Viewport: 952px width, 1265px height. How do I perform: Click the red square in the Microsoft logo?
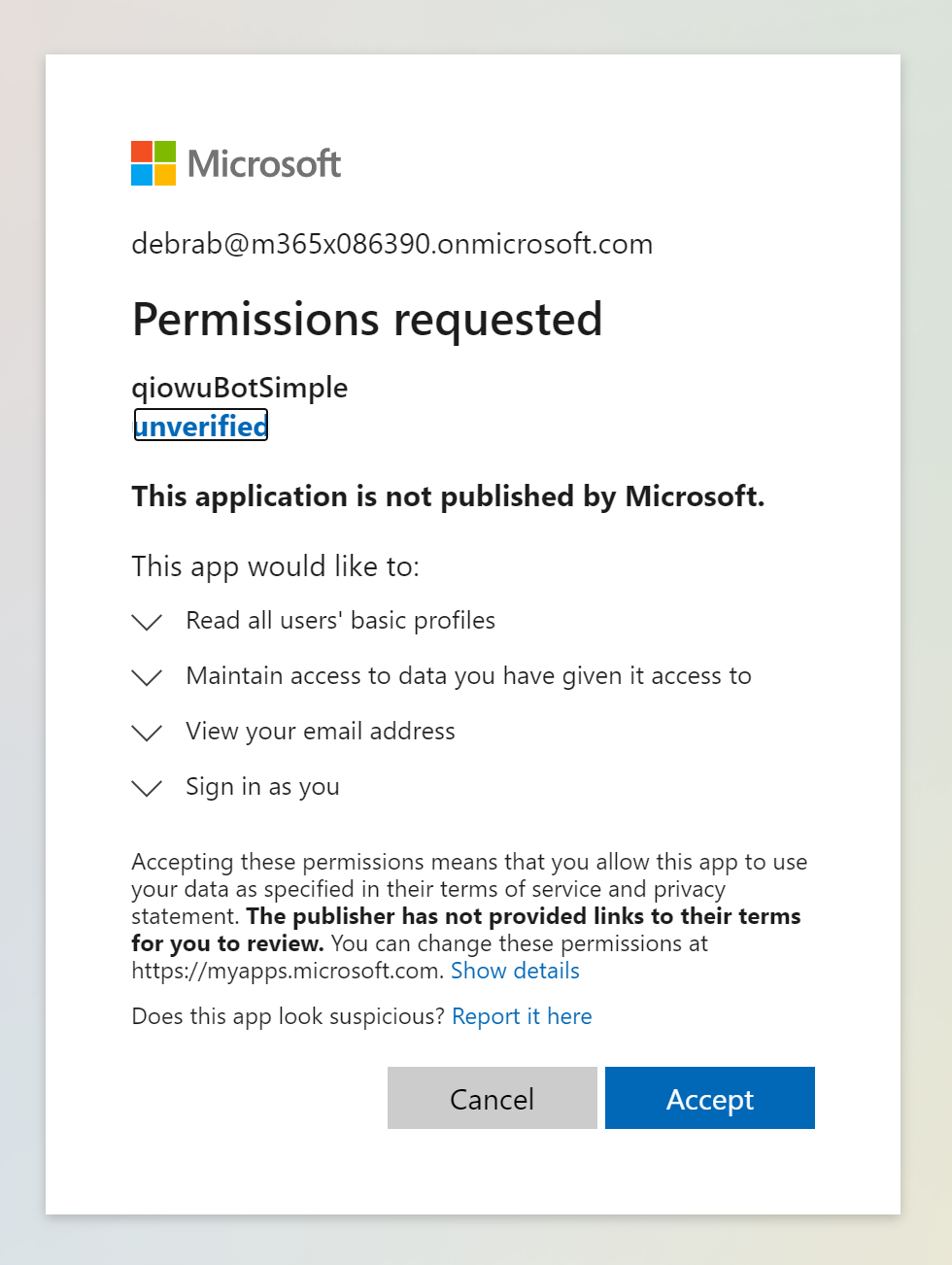click(143, 151)
